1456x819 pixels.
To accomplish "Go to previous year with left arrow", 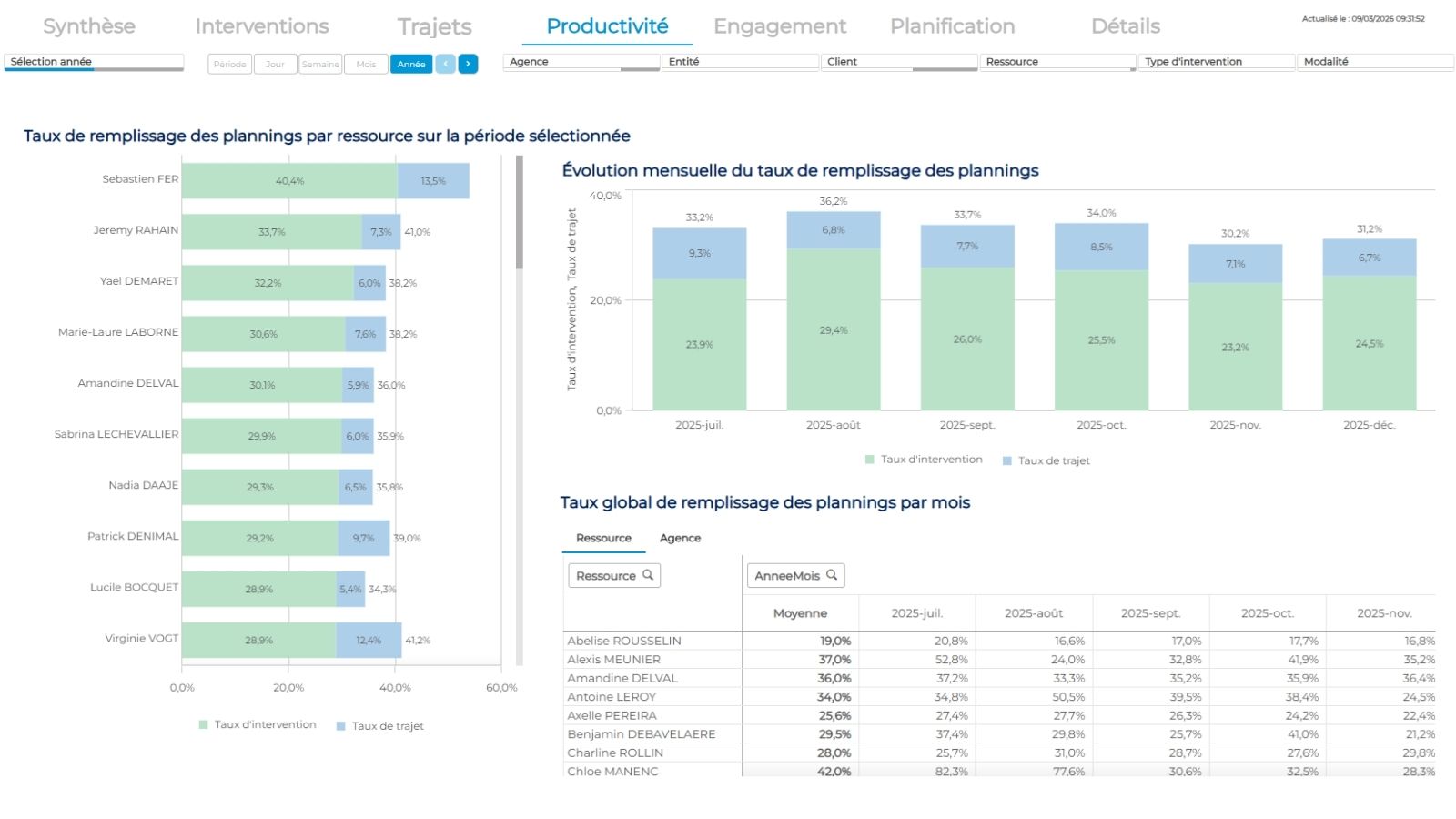I will click(x=445, y=64).
